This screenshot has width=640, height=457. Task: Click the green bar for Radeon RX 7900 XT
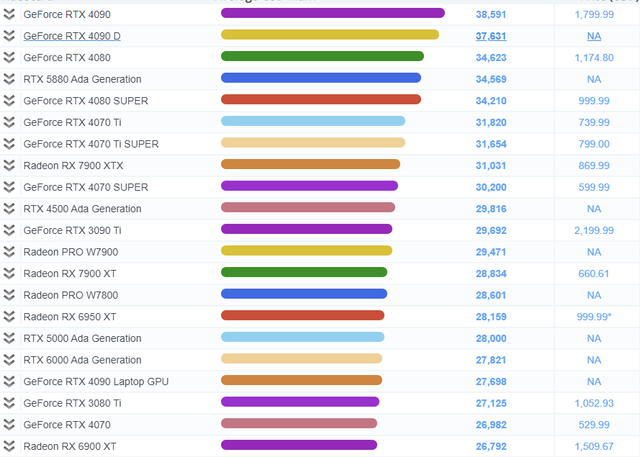303,272
